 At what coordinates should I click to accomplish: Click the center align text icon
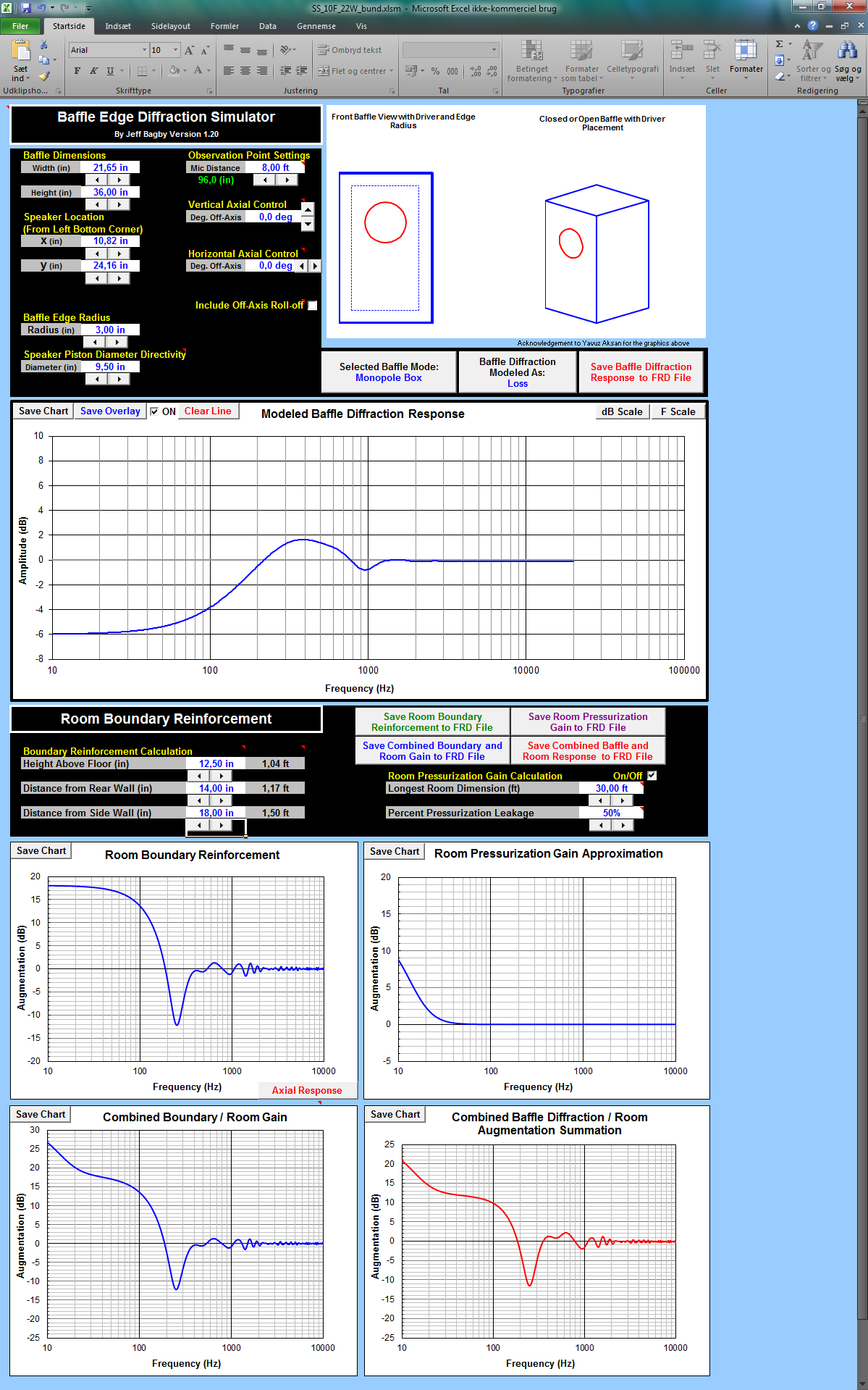point(245,71)
